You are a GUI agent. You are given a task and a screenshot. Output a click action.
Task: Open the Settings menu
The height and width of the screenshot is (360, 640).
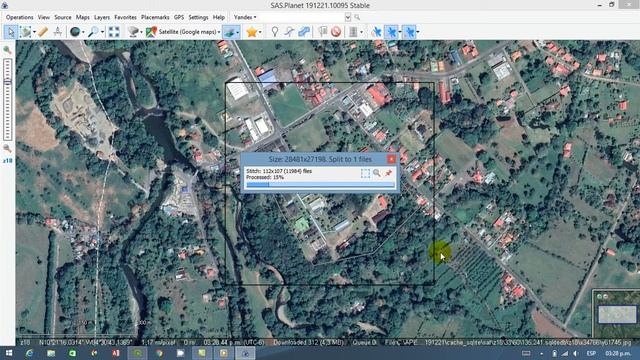198,17
